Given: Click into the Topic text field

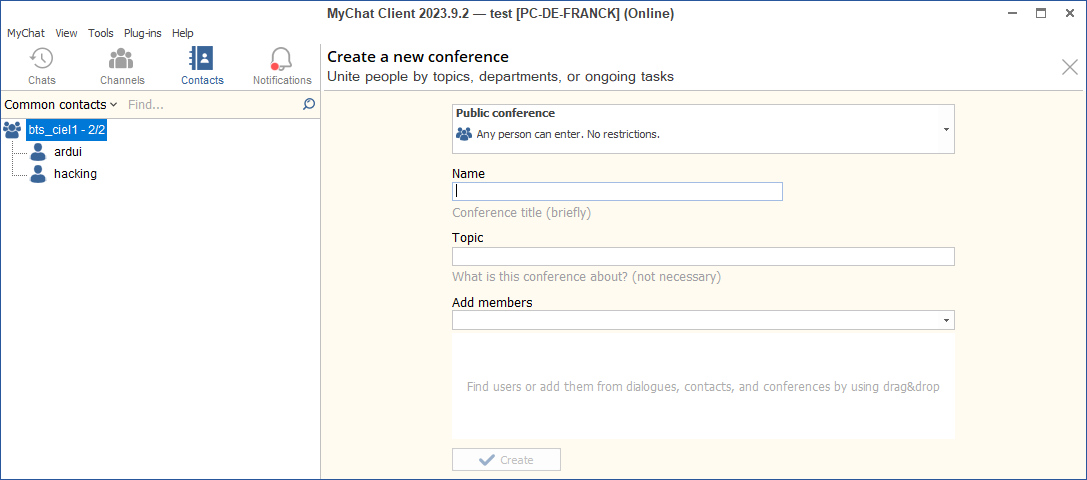Looking at the screenshot, I should [x=703, y=257].
